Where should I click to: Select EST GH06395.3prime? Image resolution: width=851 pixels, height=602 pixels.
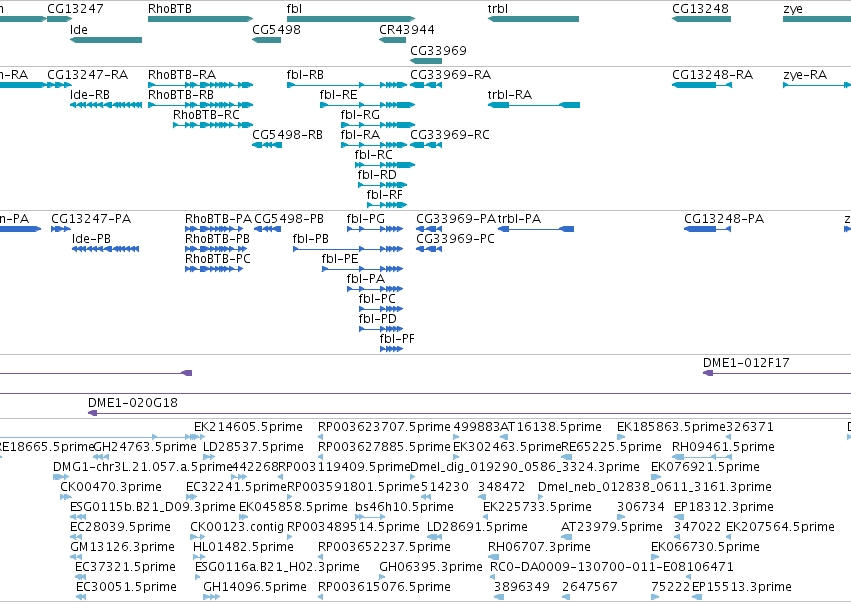click(431, 567)
